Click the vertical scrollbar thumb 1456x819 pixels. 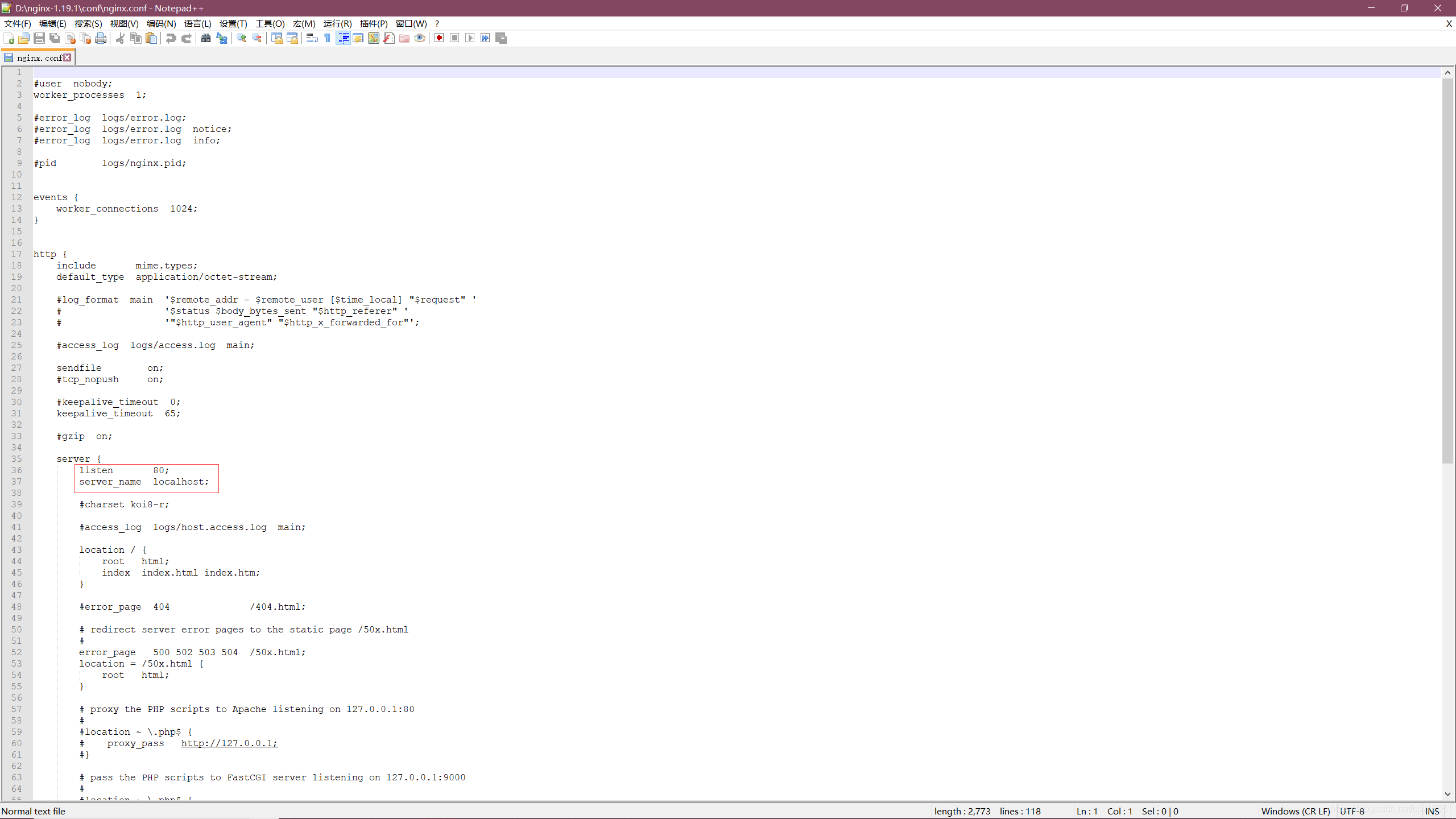pos(1447,271)
